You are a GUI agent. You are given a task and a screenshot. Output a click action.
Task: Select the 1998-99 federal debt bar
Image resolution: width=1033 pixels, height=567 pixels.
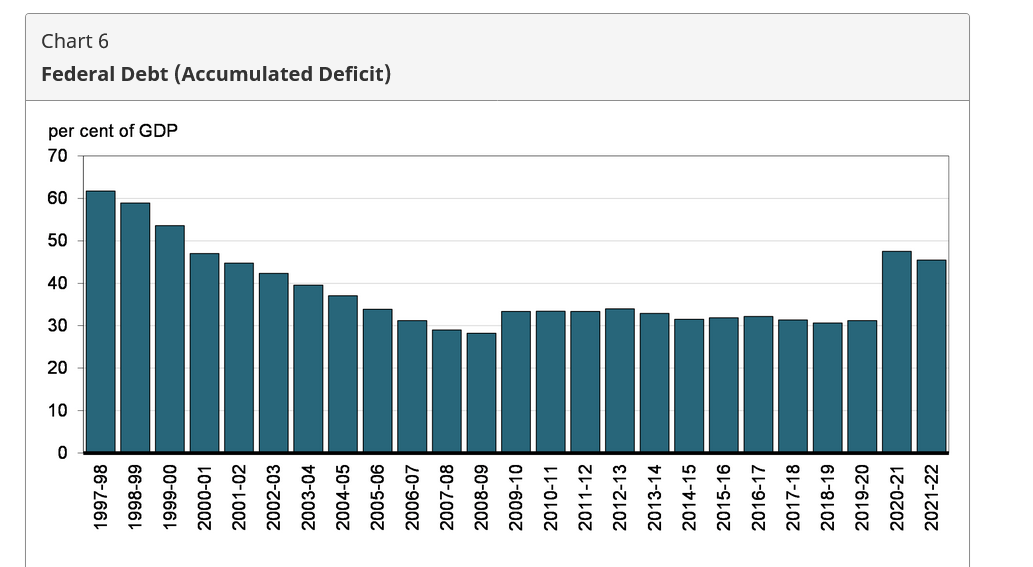coord(135,328)
